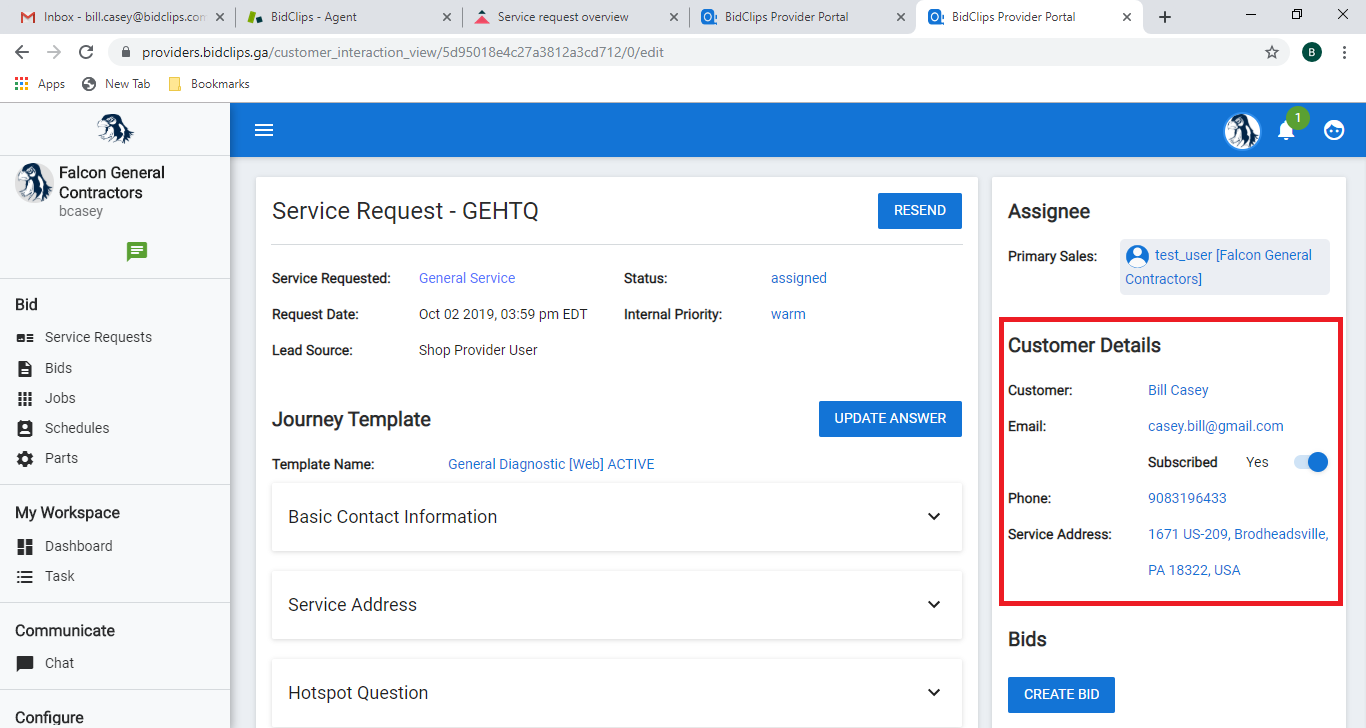1366x728 pixels.
Task: Click the UPDATE ANSWER button
Action: (890, 418)
